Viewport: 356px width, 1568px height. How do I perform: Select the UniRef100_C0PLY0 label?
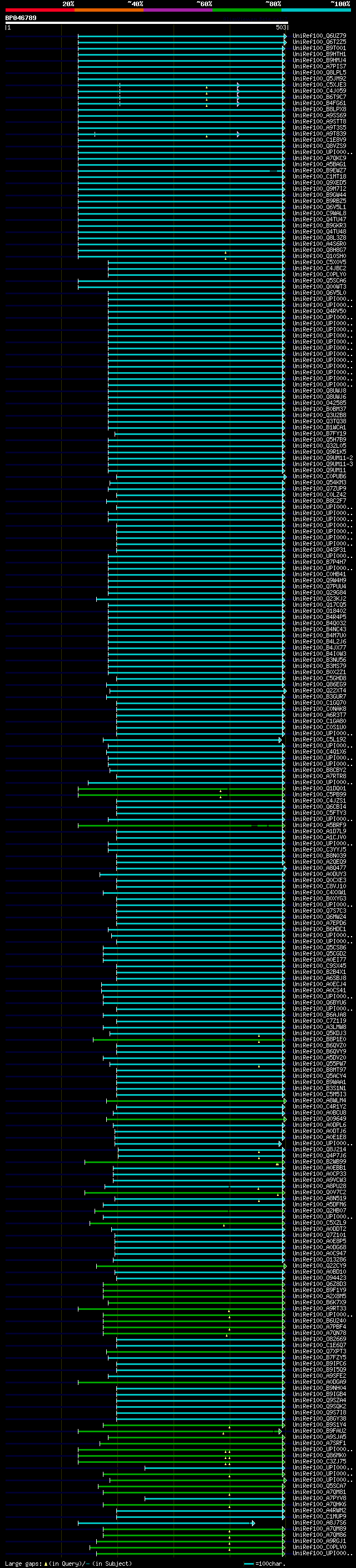pos(319,275)
